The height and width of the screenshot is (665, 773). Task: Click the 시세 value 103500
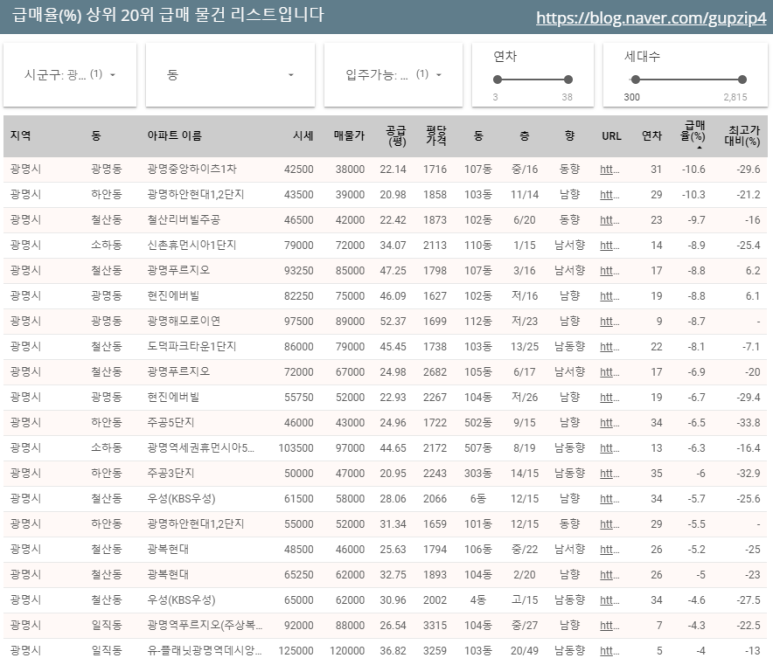[296, 448]
